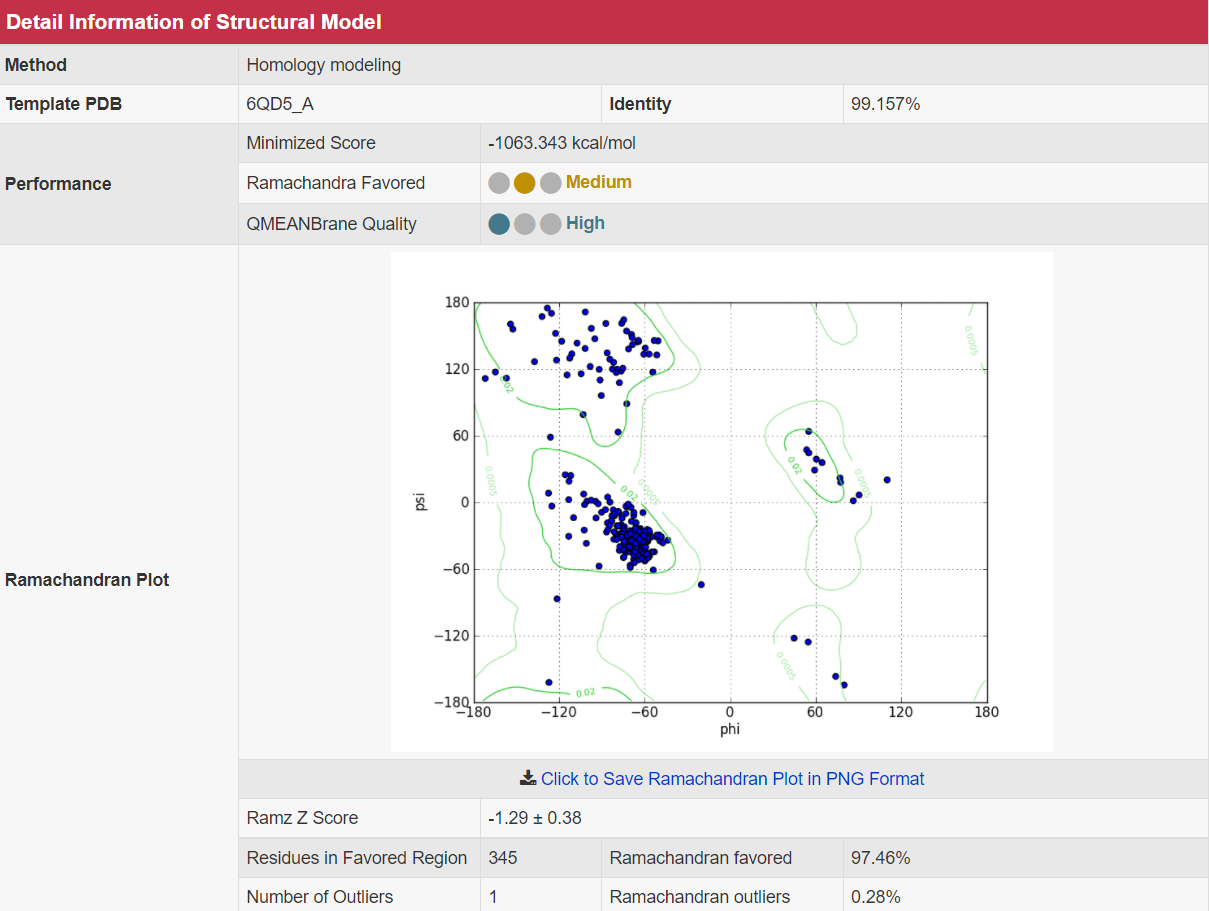
Task: Click middle gray circle in QMEANBrane Quality row
Action: coord(524,224)
